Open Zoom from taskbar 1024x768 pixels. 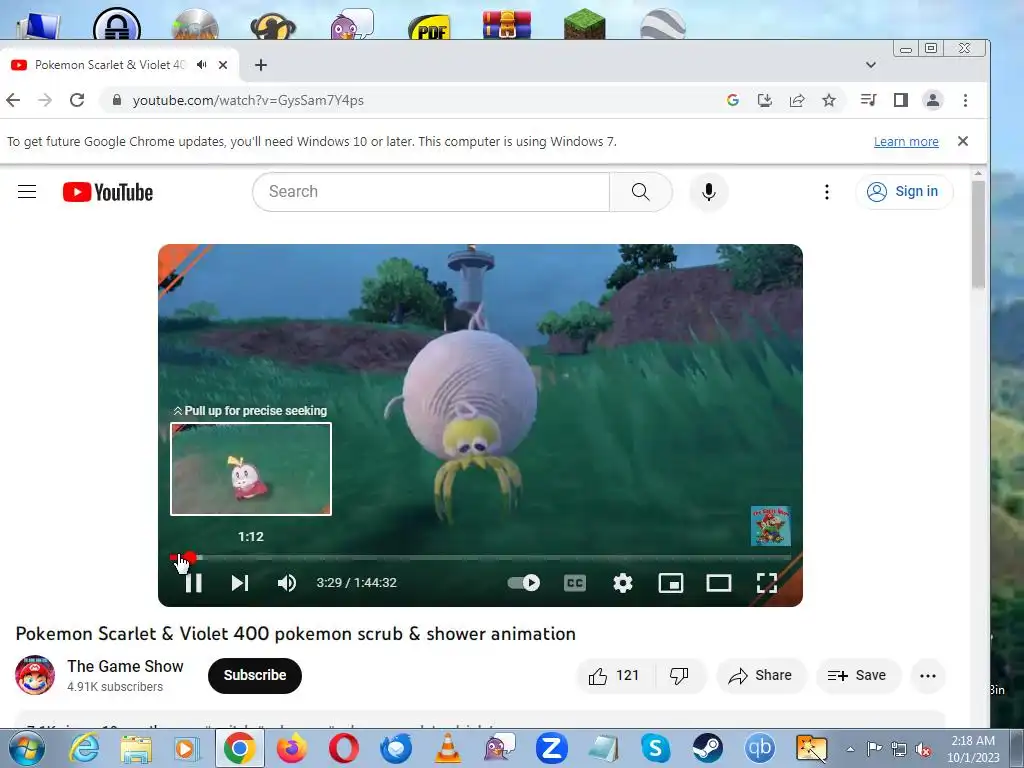point(551,748)
